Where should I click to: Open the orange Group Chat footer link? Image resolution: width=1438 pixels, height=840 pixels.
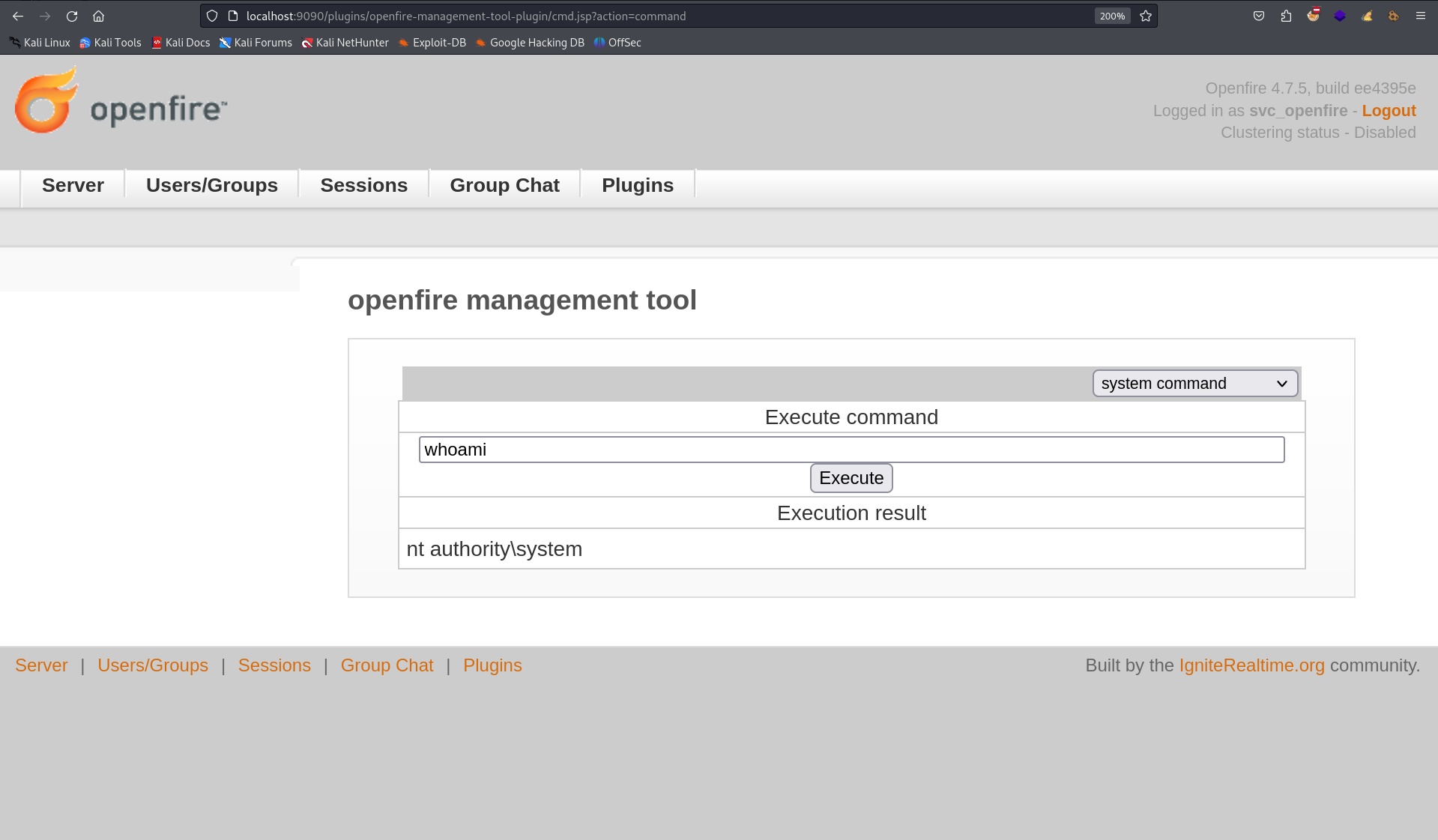(x=387, y=665)
